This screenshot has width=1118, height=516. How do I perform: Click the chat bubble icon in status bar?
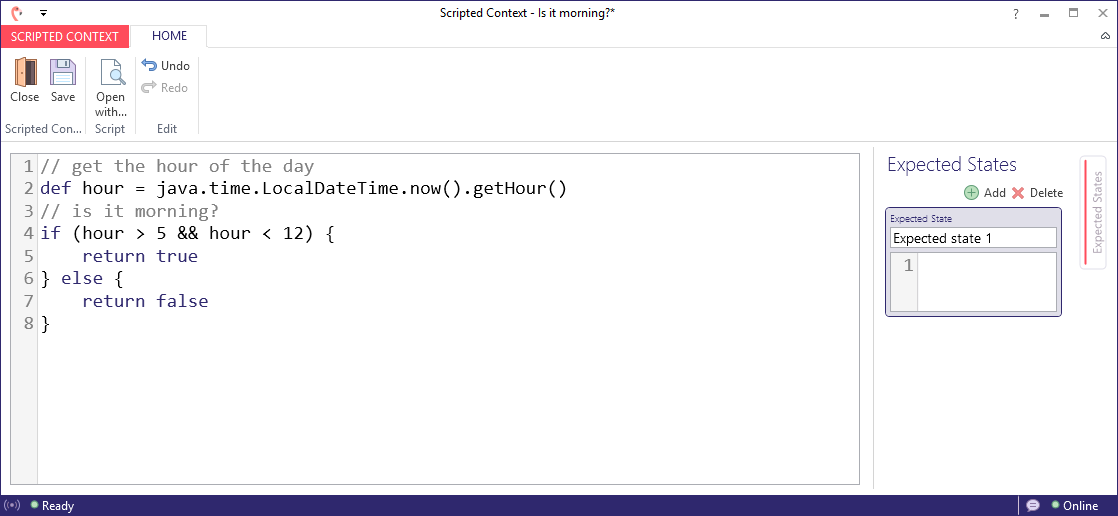[1033, 506]
